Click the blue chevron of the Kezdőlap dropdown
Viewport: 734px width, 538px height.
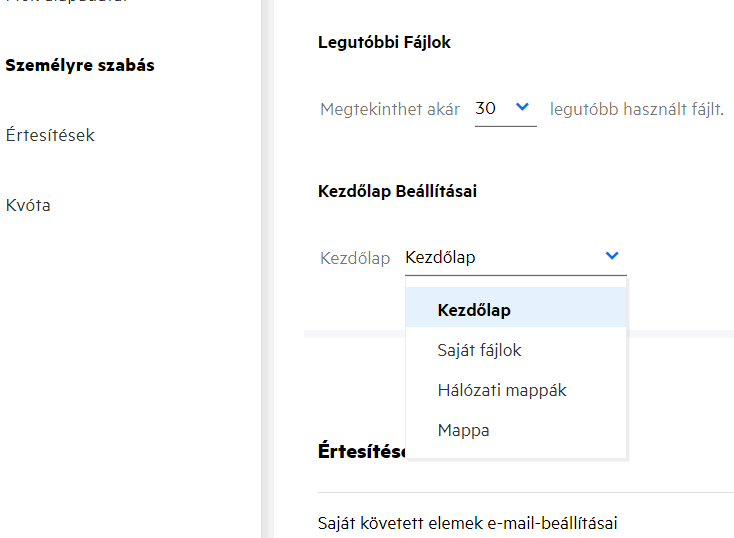point(612,257)
